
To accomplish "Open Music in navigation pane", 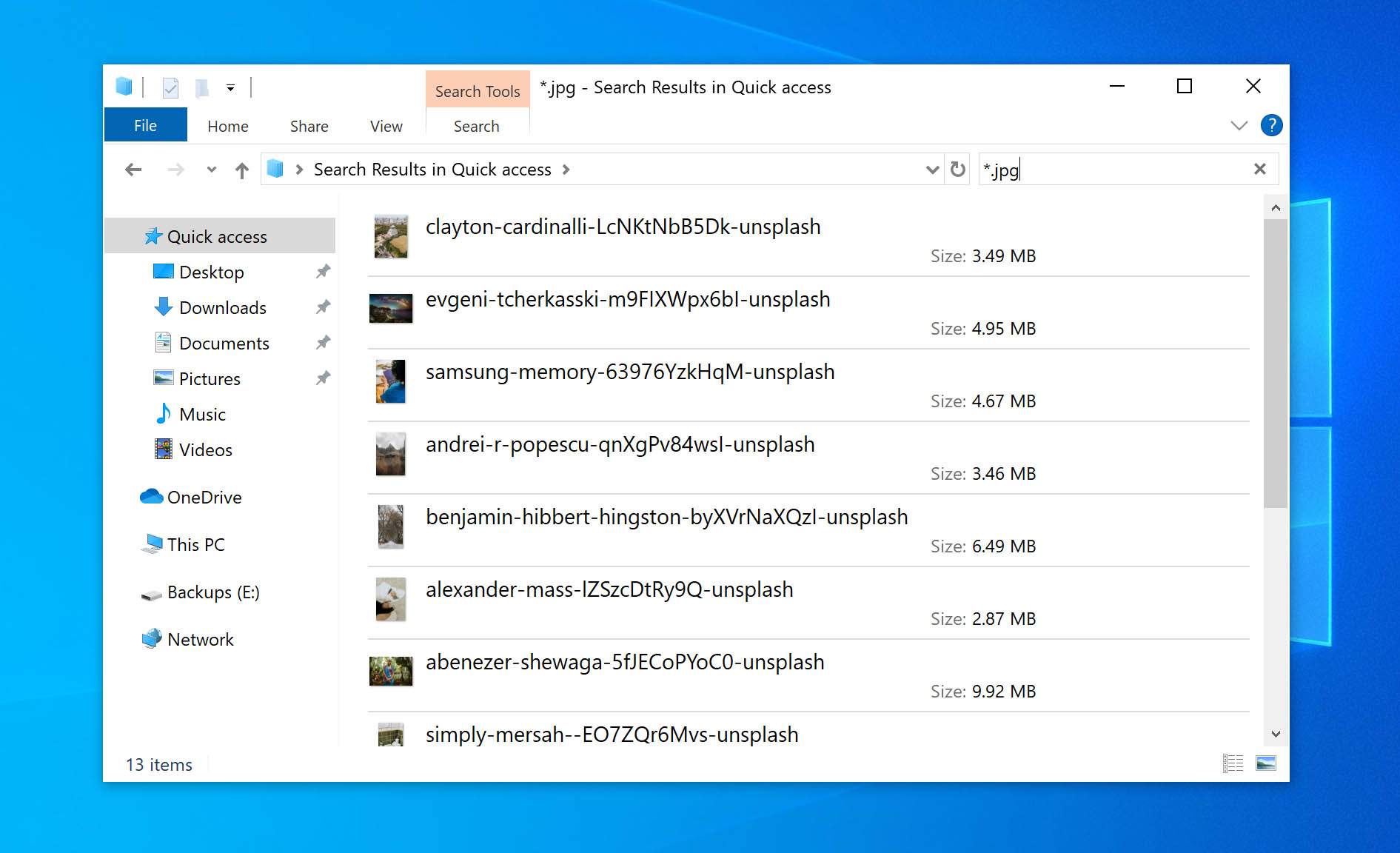I will [x=202, y=414].
